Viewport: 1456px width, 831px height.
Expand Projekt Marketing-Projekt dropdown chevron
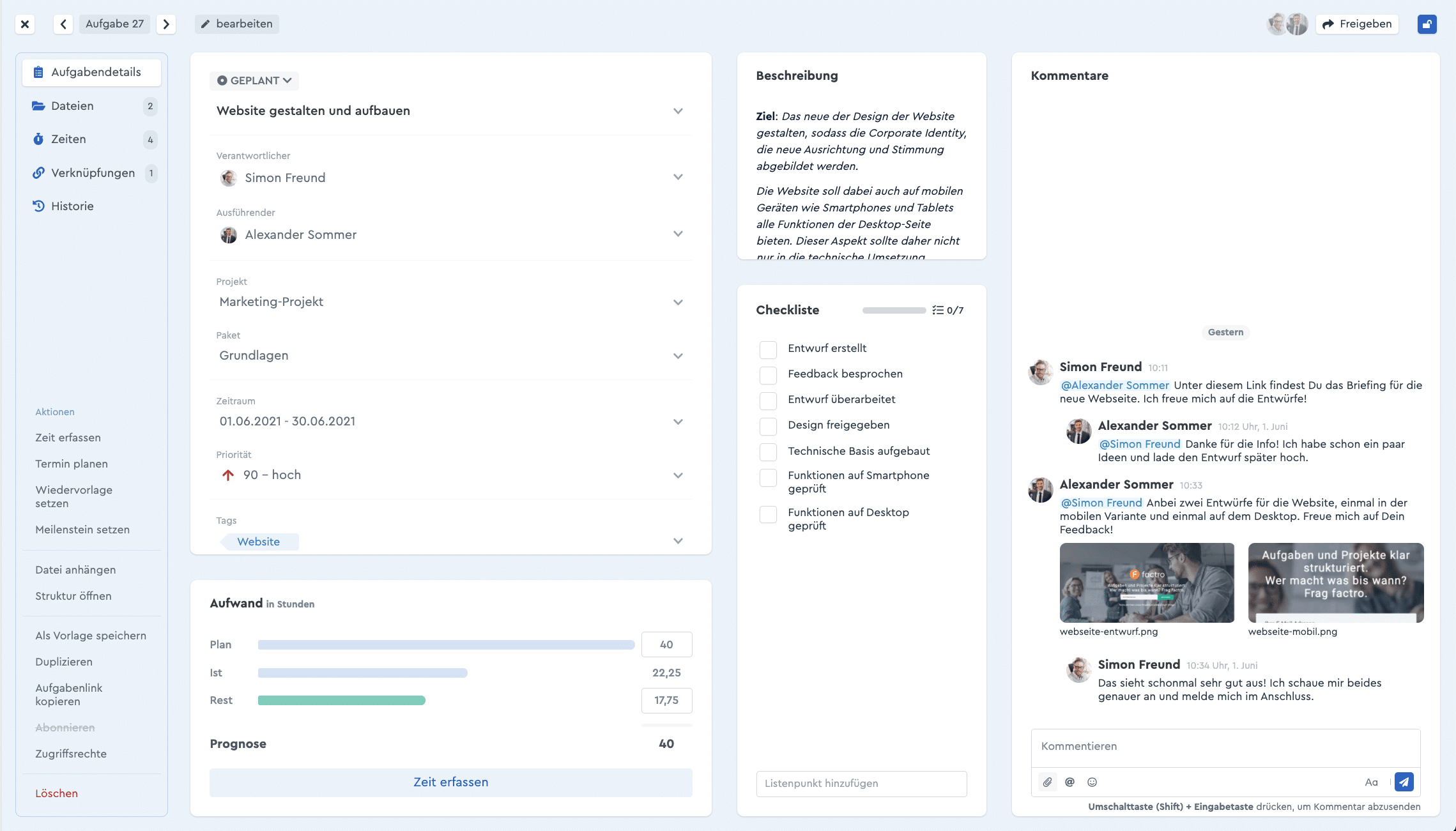click(x=678, y=302)
